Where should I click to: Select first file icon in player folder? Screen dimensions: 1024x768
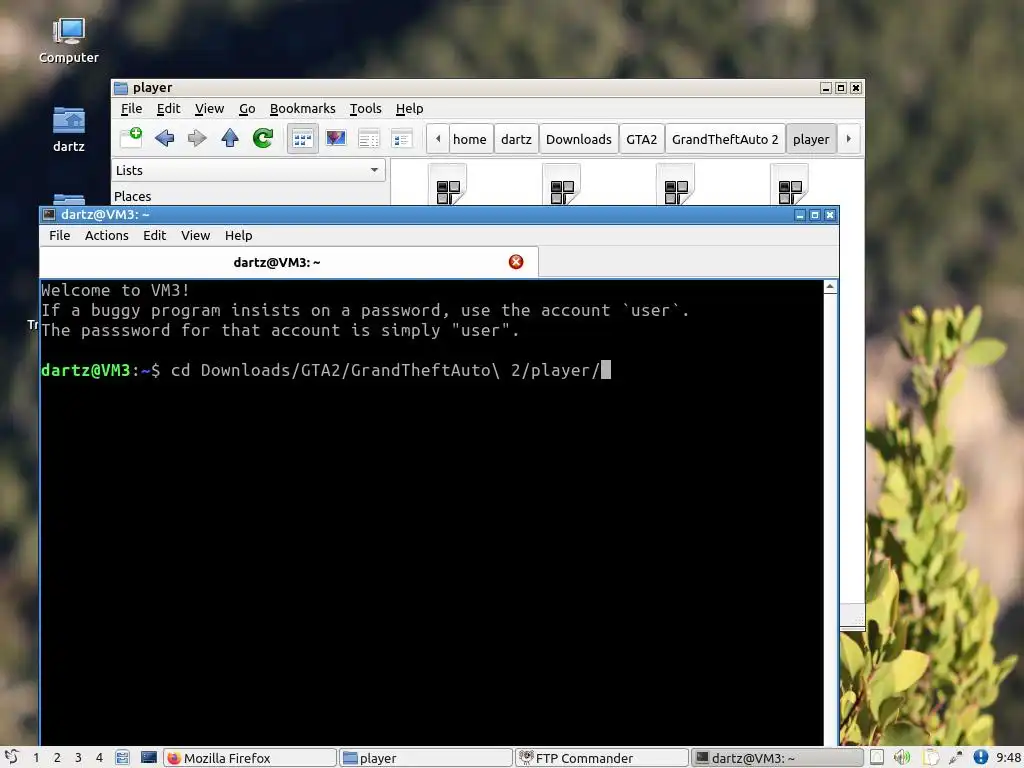447,184
